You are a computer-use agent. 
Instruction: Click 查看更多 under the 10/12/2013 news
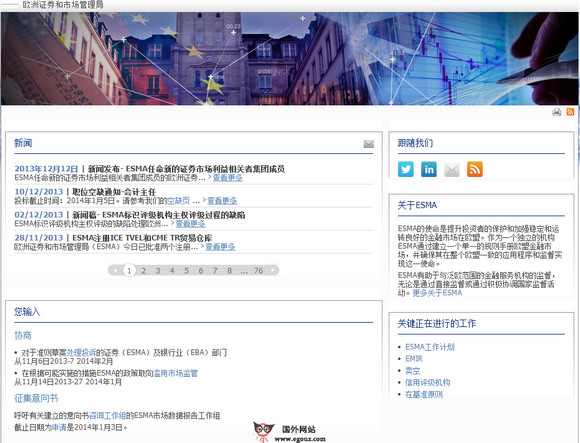coord(222,201)
